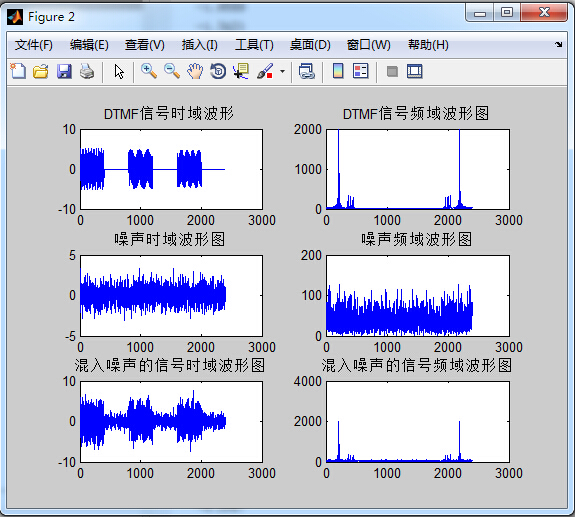Open the 插入(I) menu
This screenshot has height=517, width=575.
[200, 45]
